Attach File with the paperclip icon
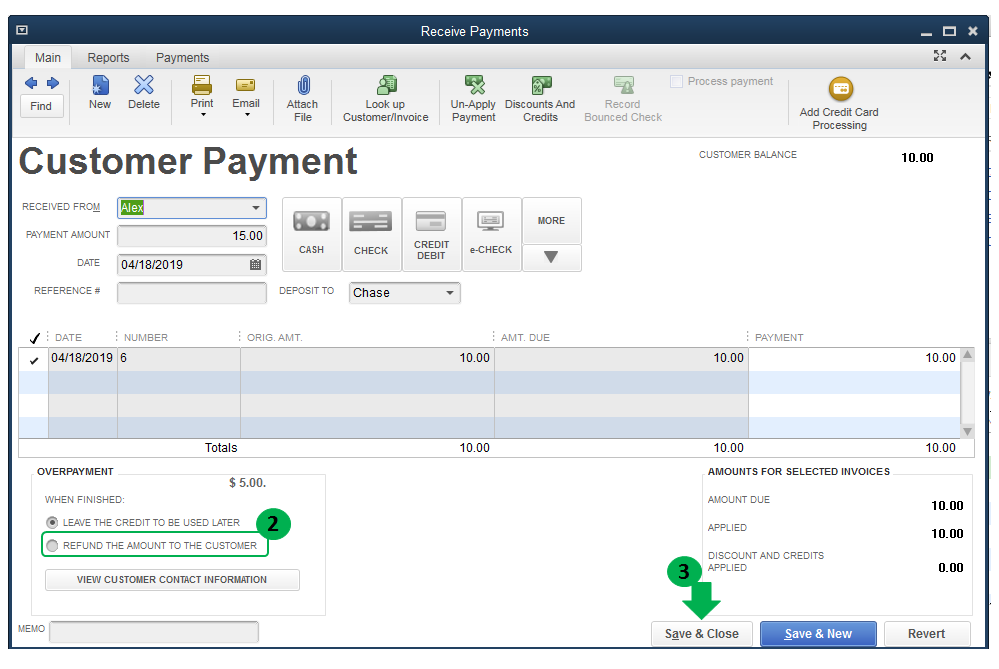This screenshot has height=669, width=999. pyautogui.click(x=303, y=99)
